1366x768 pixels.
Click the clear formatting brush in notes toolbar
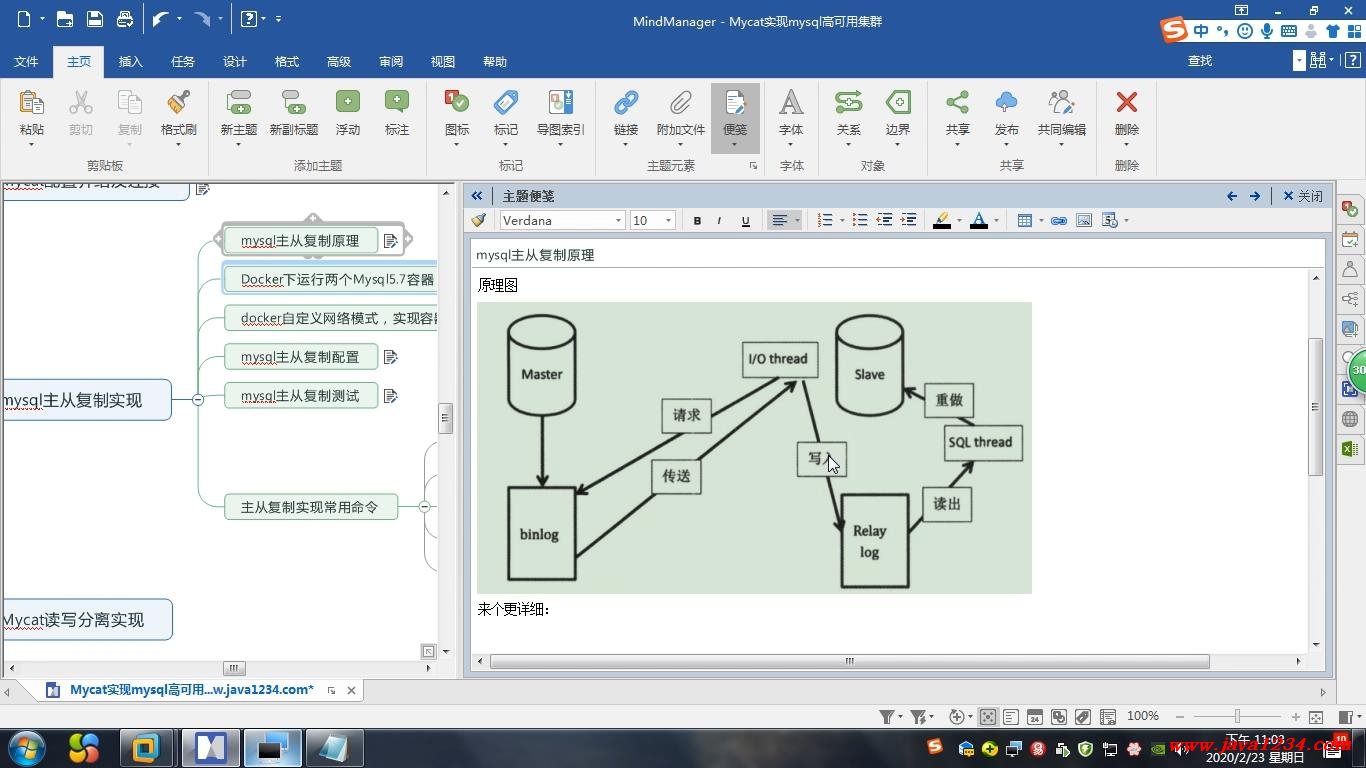coord(479,221)
